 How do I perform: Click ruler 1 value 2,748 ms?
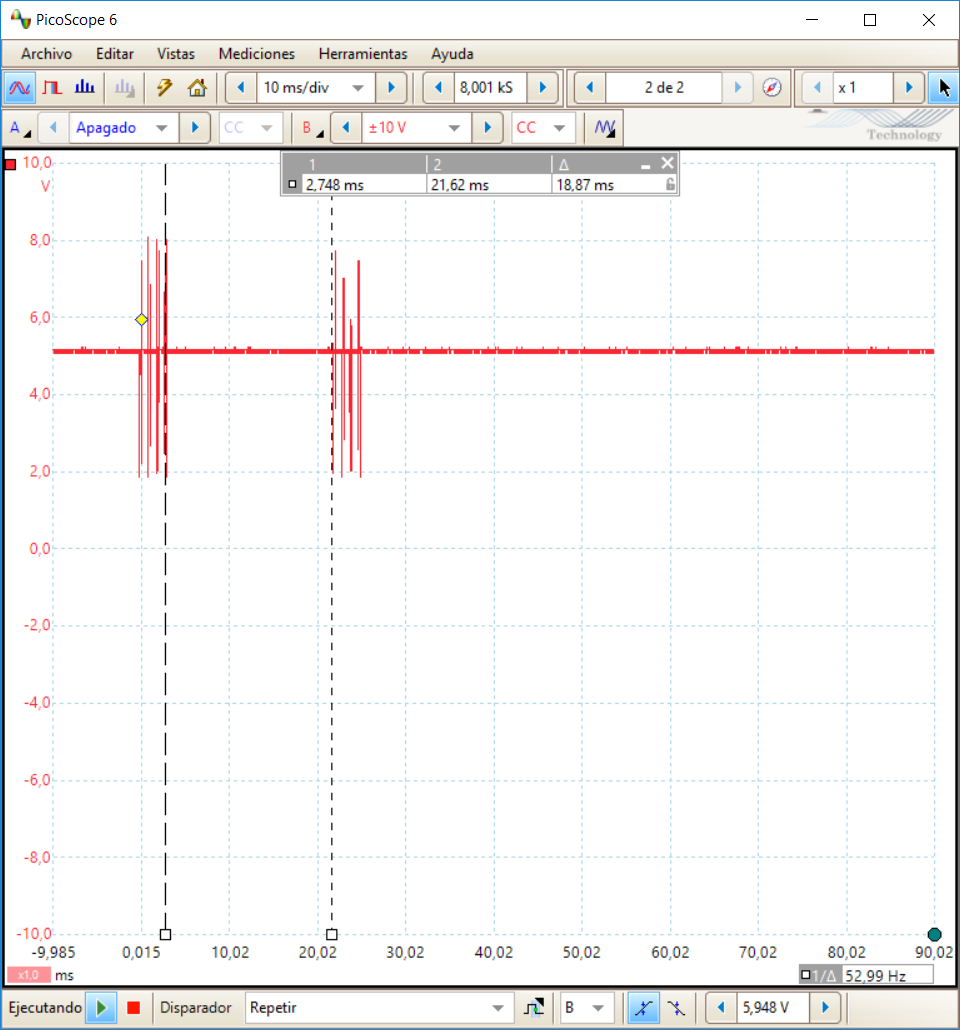(x=334, y=185)
